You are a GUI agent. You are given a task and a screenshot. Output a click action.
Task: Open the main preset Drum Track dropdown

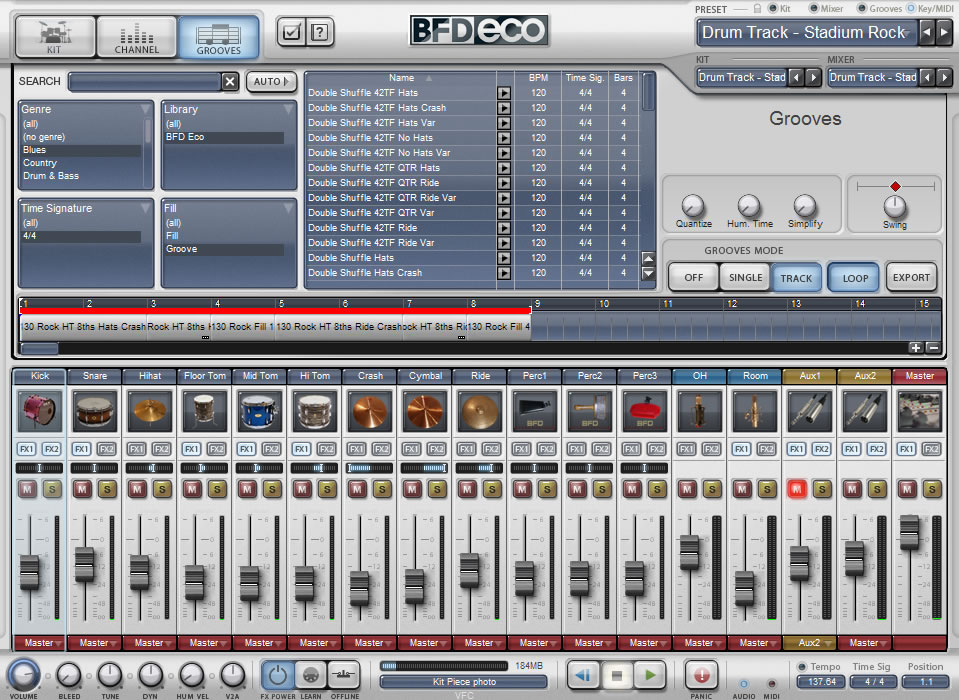(x=806, y=32)
